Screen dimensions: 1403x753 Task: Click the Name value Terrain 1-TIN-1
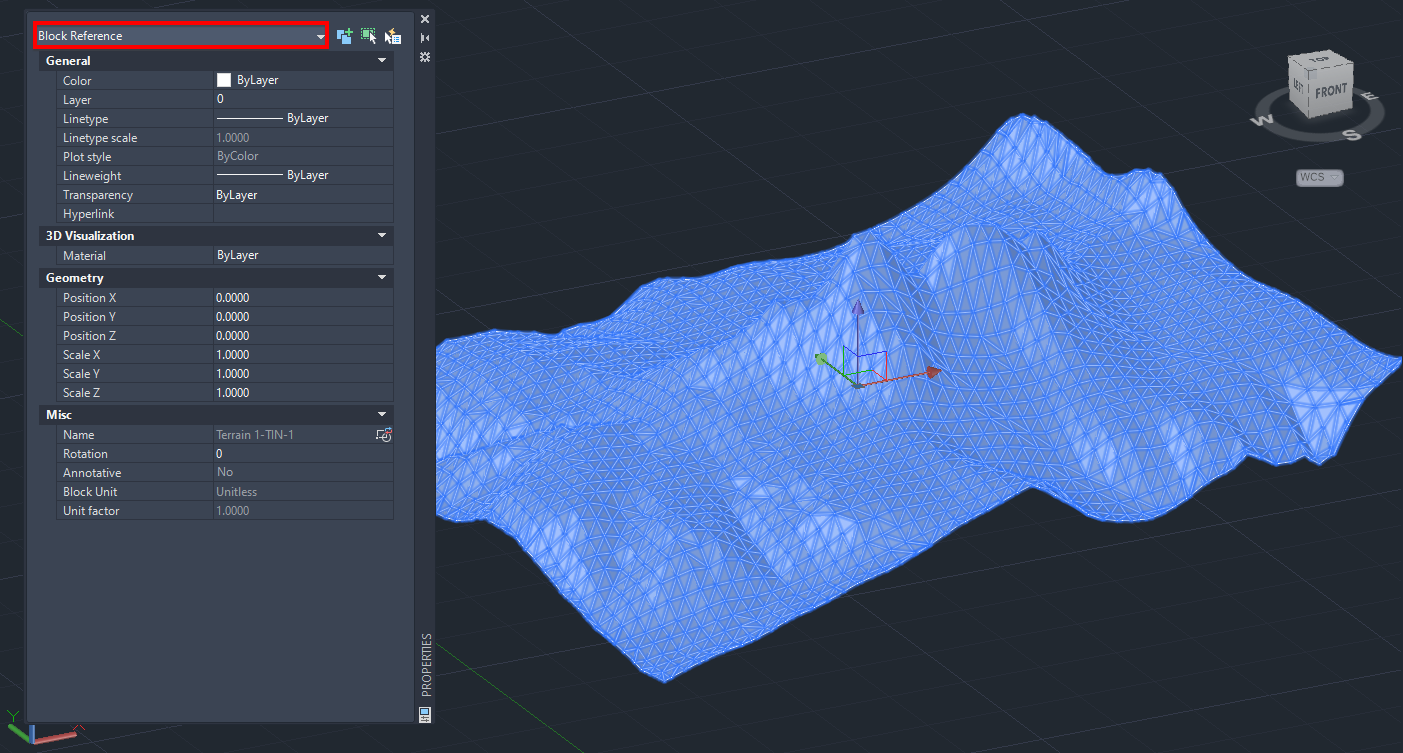tap(255, 435)
